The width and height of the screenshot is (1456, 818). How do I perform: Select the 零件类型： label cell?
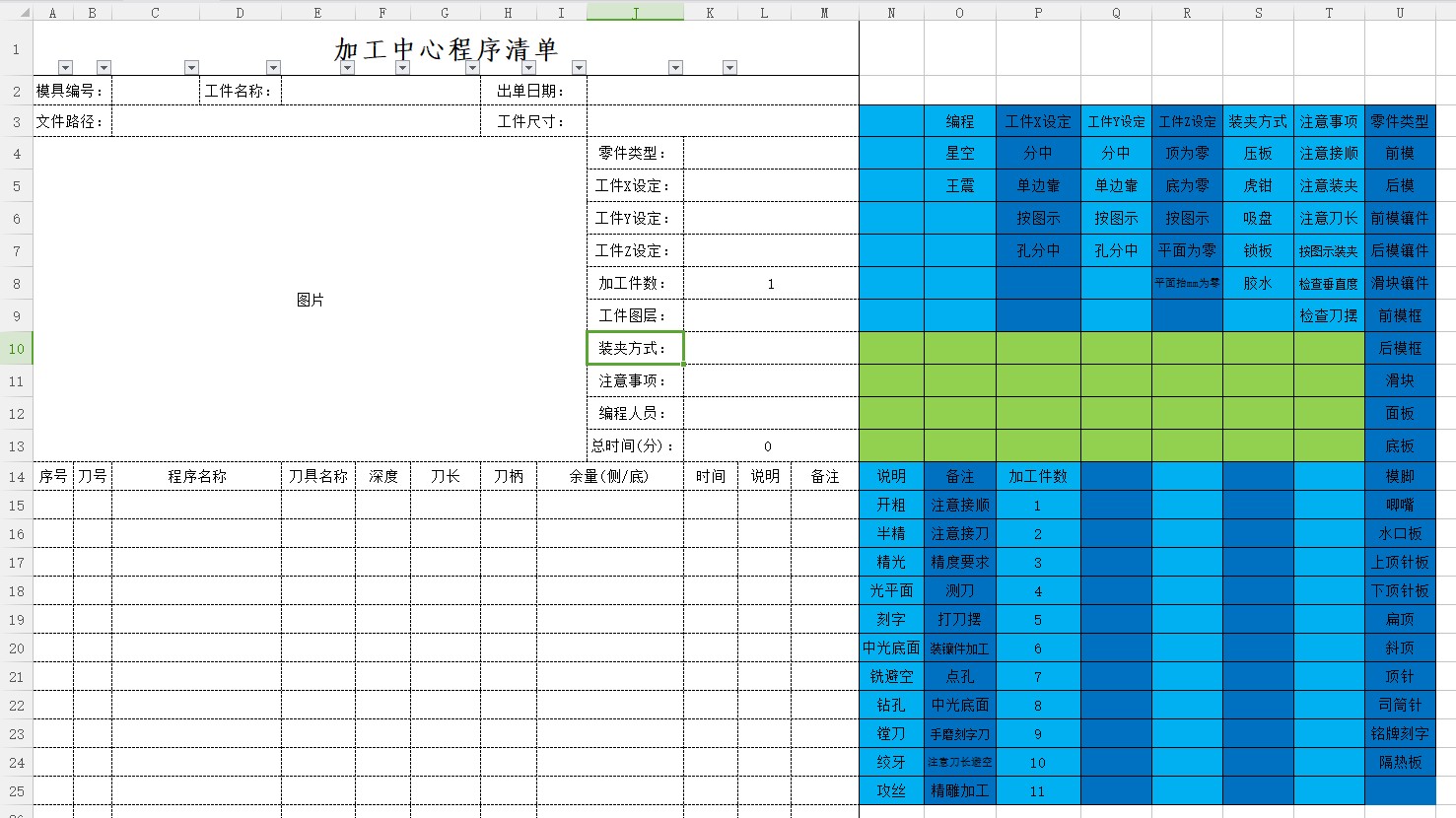[x=635, y=153]
